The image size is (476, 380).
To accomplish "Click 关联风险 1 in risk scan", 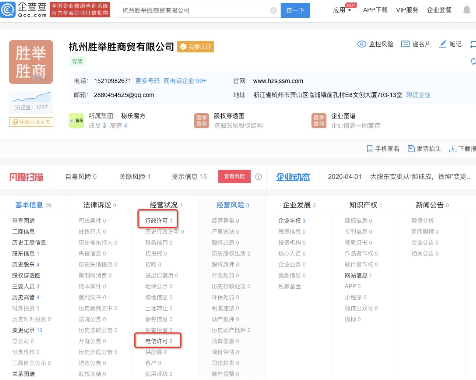I will (x=135, y=177).
